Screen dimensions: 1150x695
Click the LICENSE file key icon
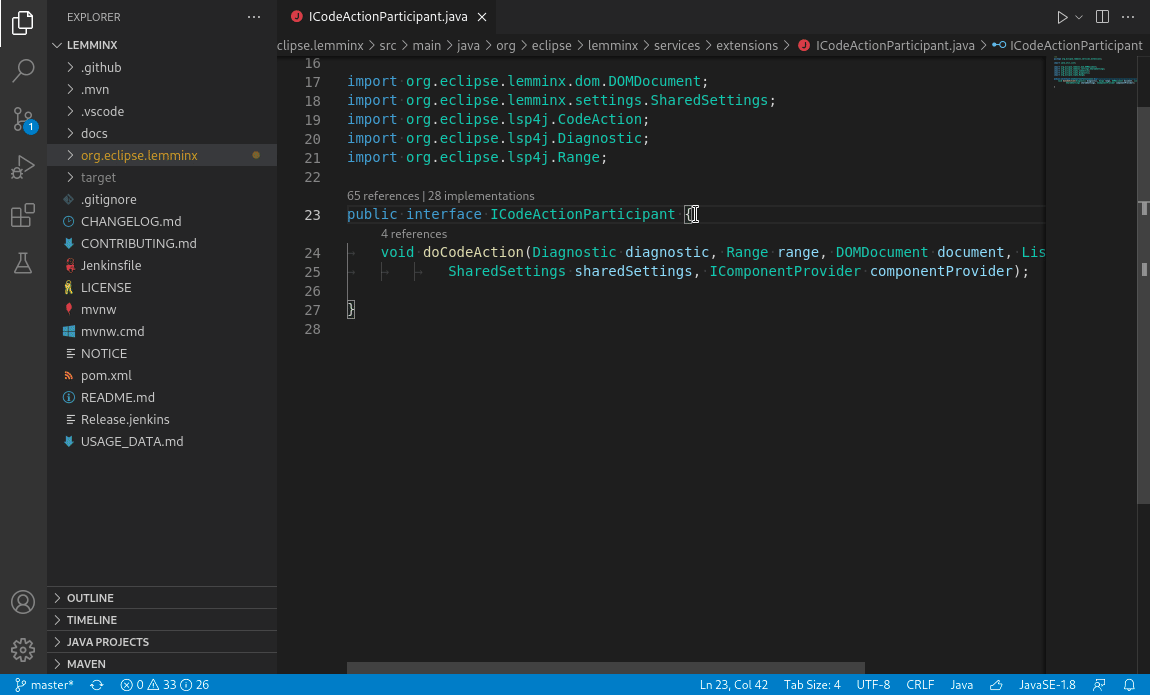69,287
